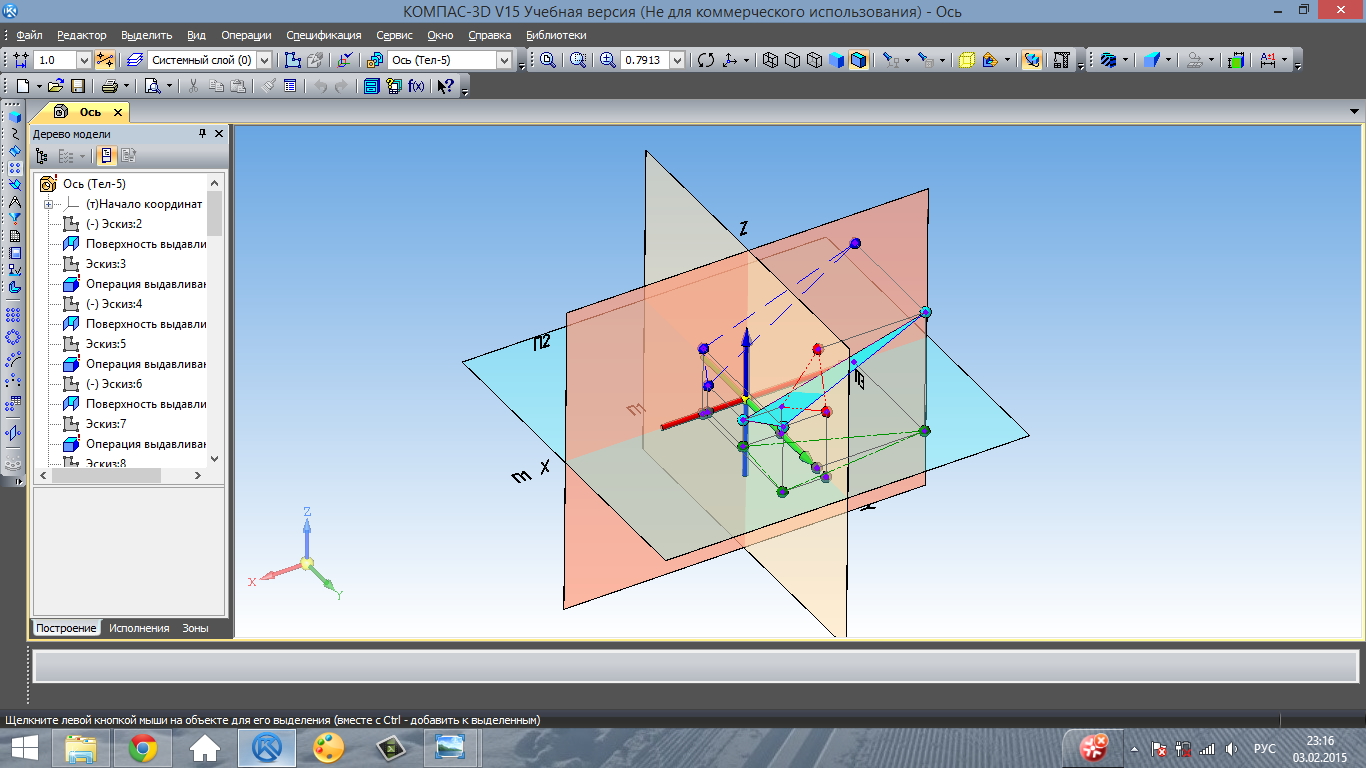This screenshot has width=1366, height=768.
Task: Click the zoom scale value field
Action: coord(644,60)
